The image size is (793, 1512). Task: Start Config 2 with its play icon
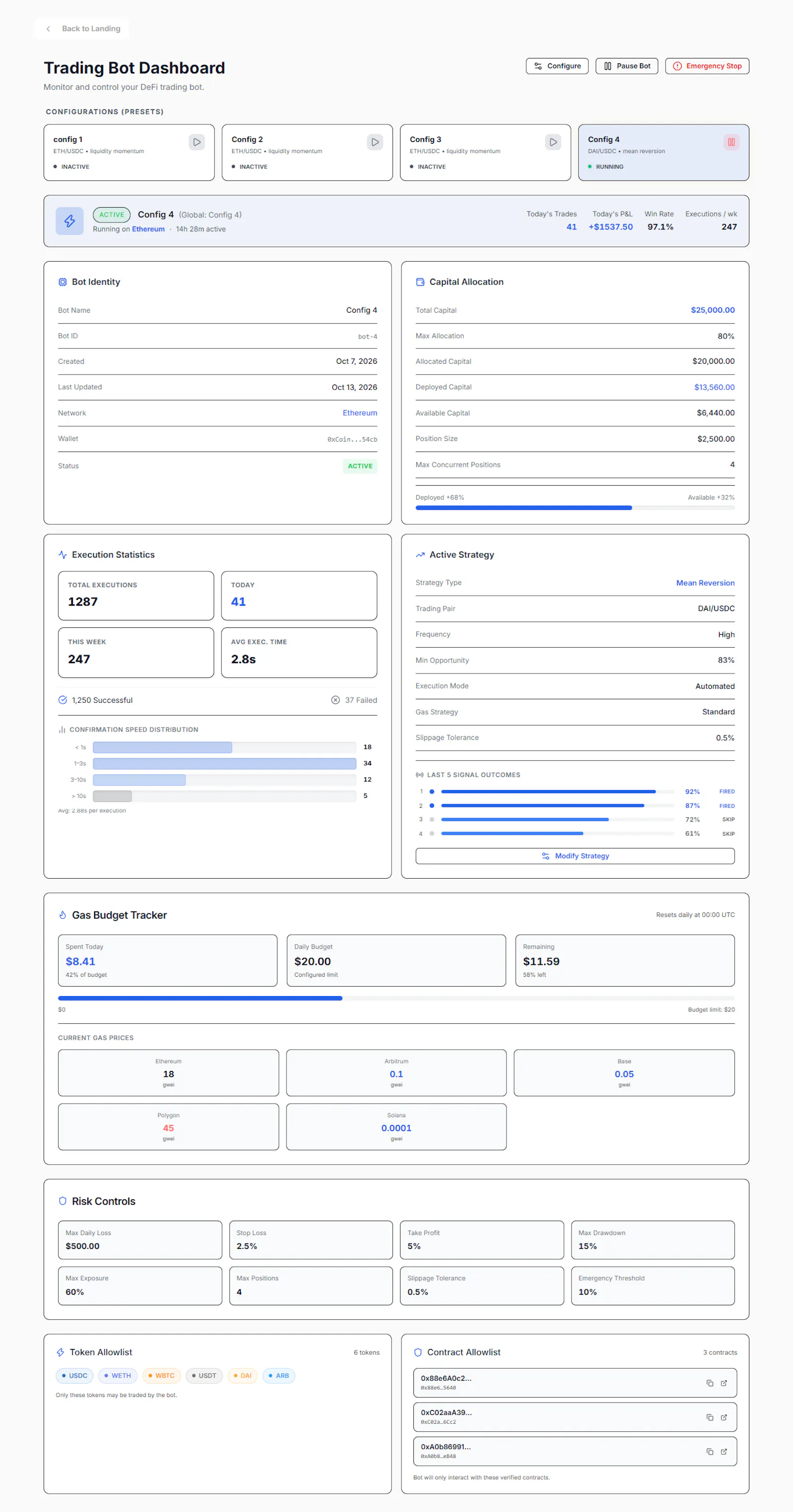pyautogui.click(x=375, y=142)
